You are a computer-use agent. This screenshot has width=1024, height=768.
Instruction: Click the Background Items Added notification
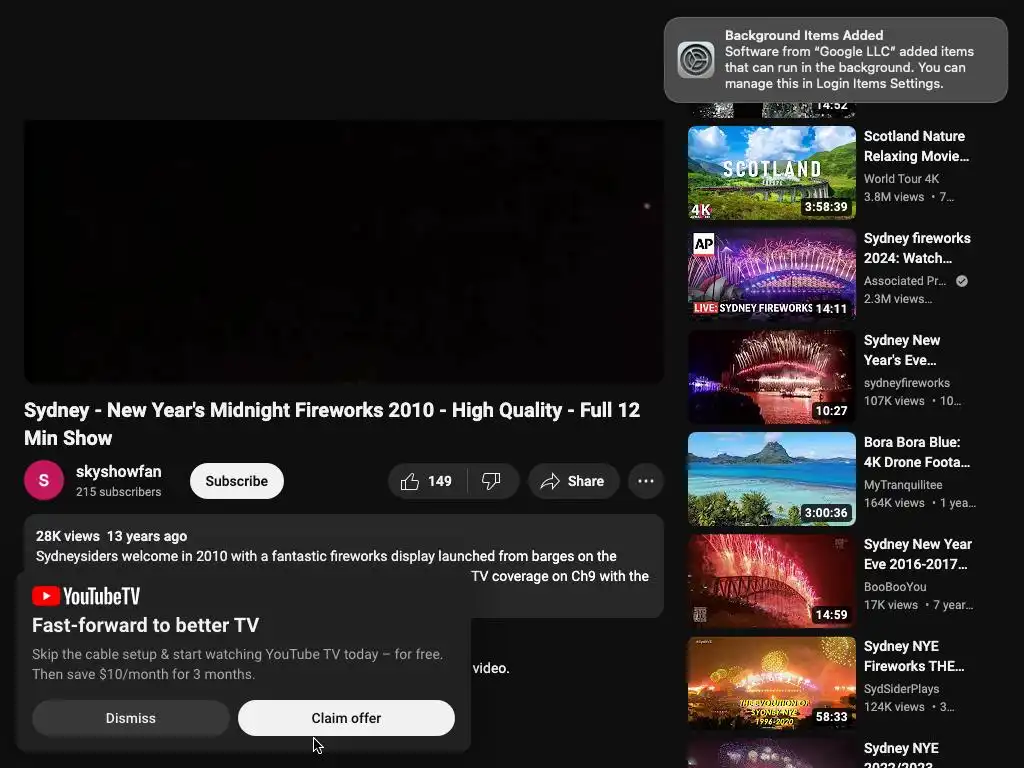pos(835,59)
